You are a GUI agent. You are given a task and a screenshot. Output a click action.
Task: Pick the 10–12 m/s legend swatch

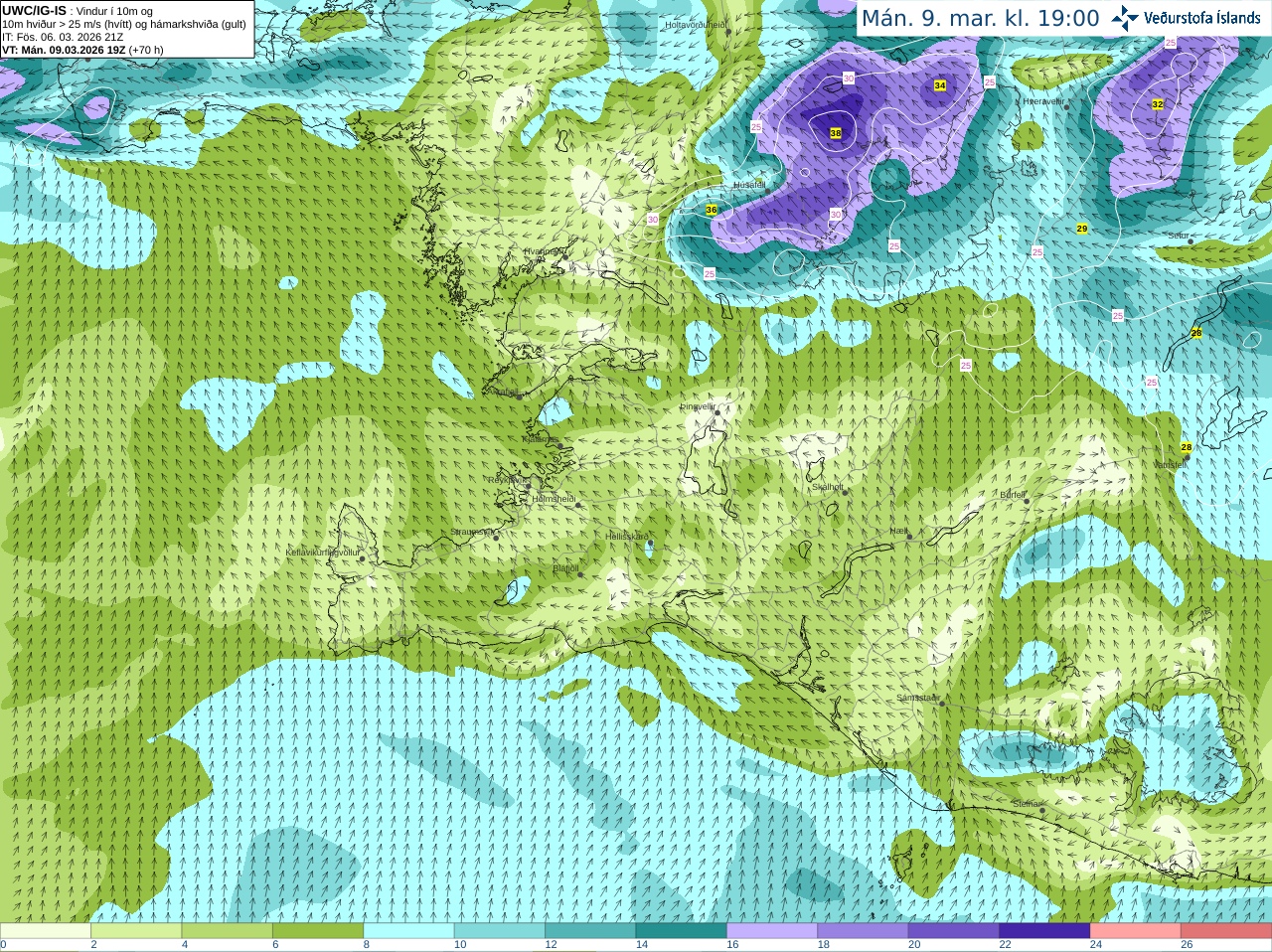click(x=500, y=931)
